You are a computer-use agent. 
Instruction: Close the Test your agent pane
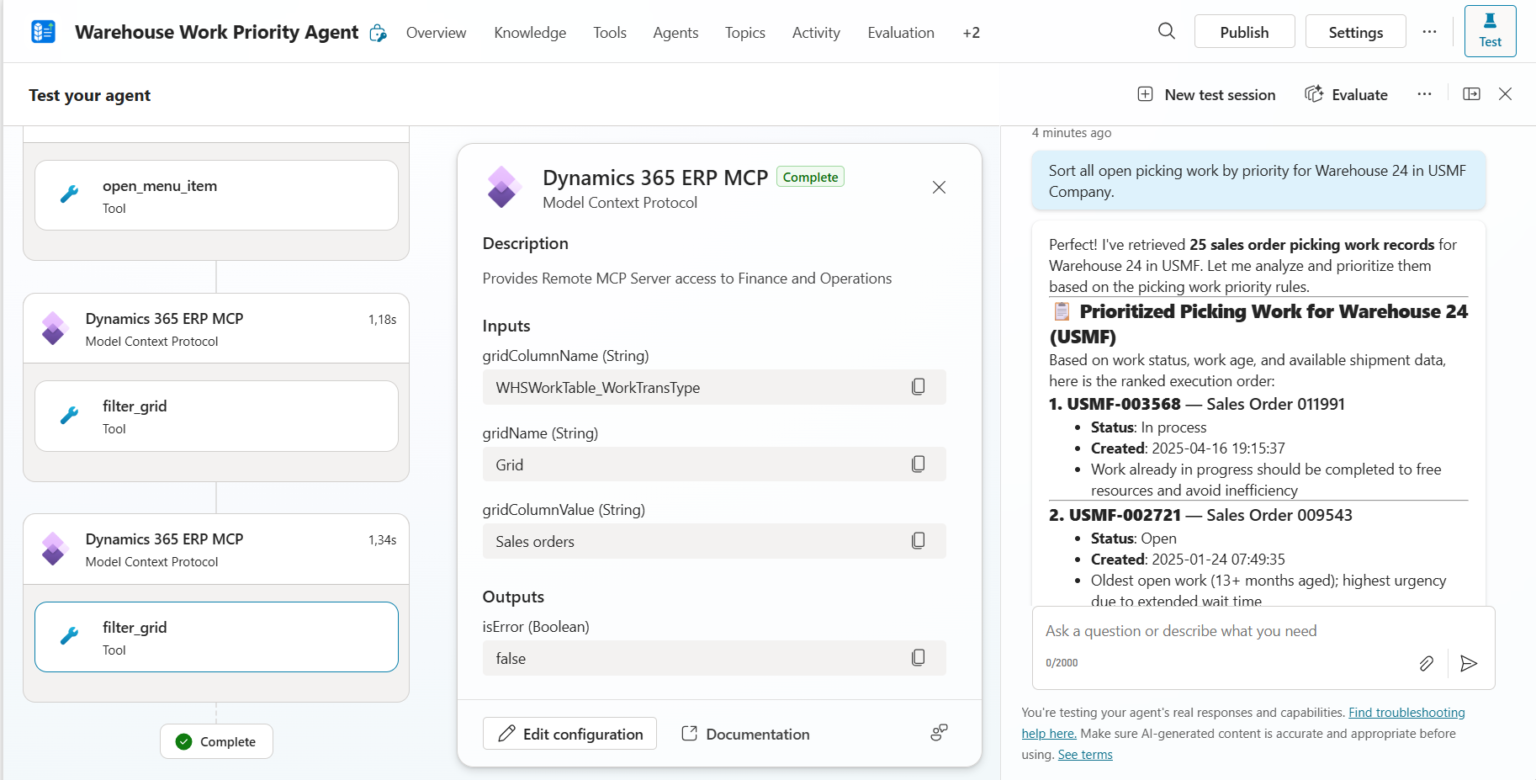1505,94
